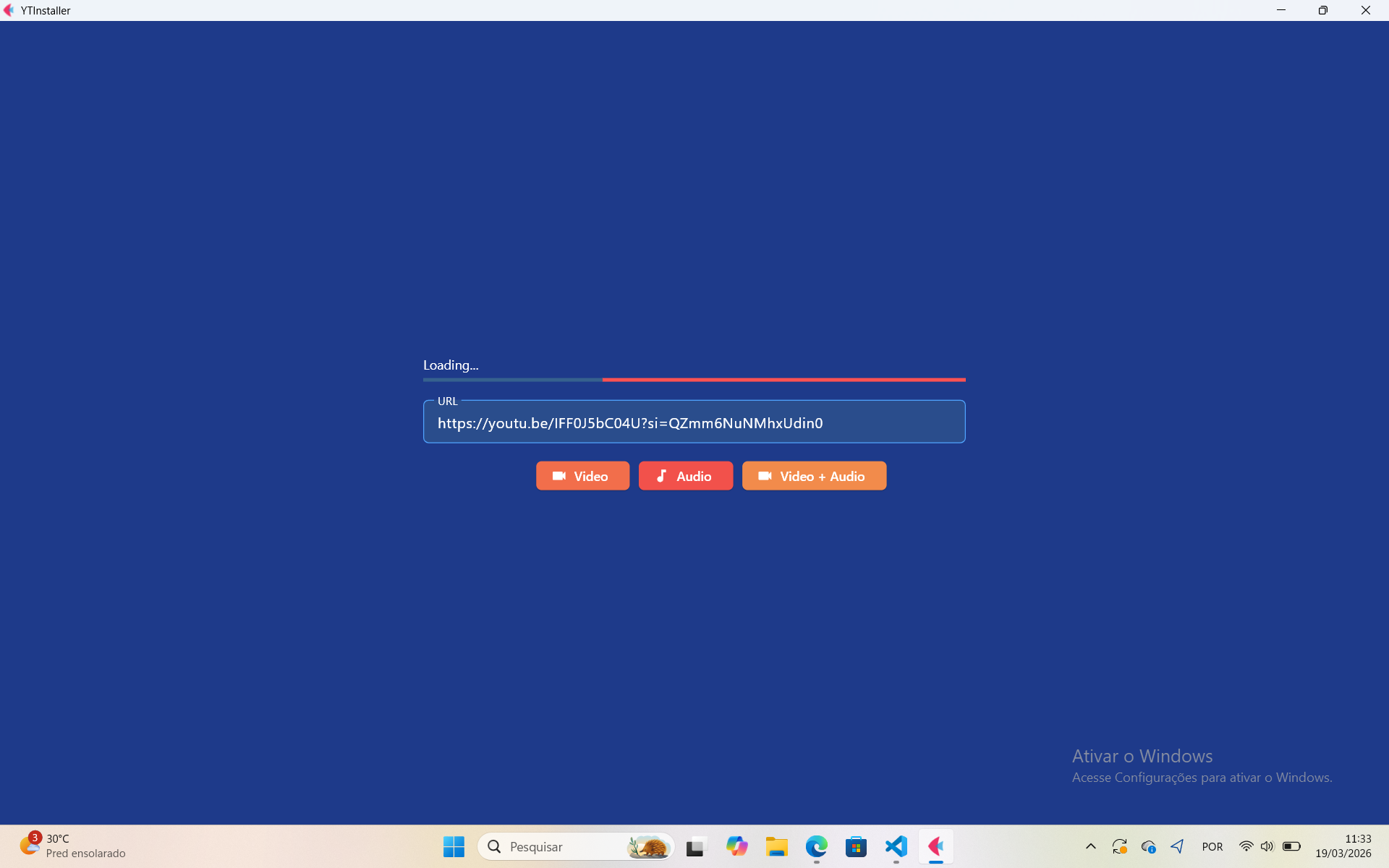Open the Windows Start menu
Viewport: 1389px width, 868px height.
[454, 846]
